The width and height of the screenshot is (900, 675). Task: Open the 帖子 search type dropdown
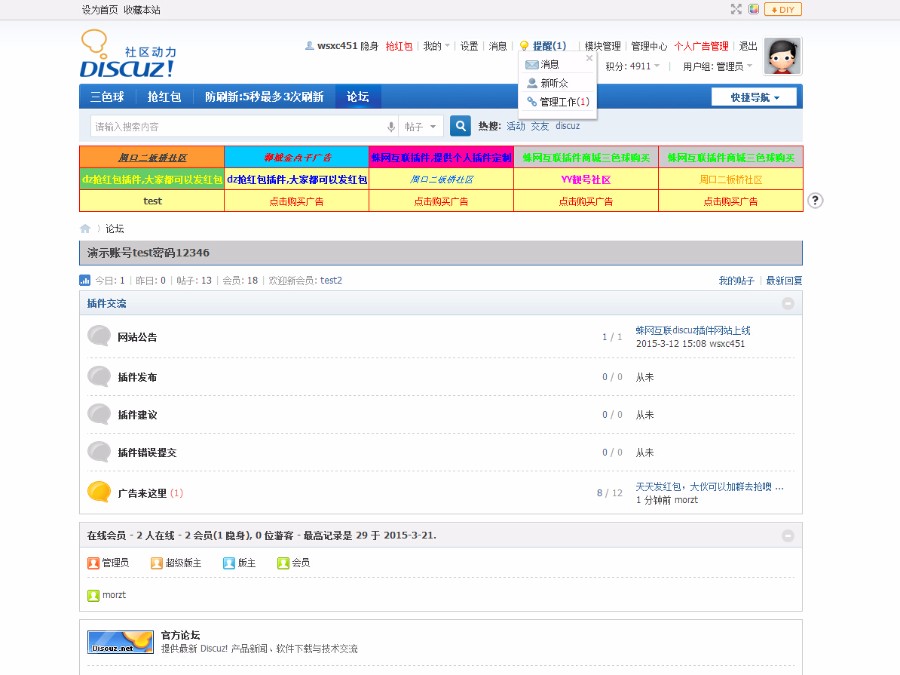click(x=421, y=126)
